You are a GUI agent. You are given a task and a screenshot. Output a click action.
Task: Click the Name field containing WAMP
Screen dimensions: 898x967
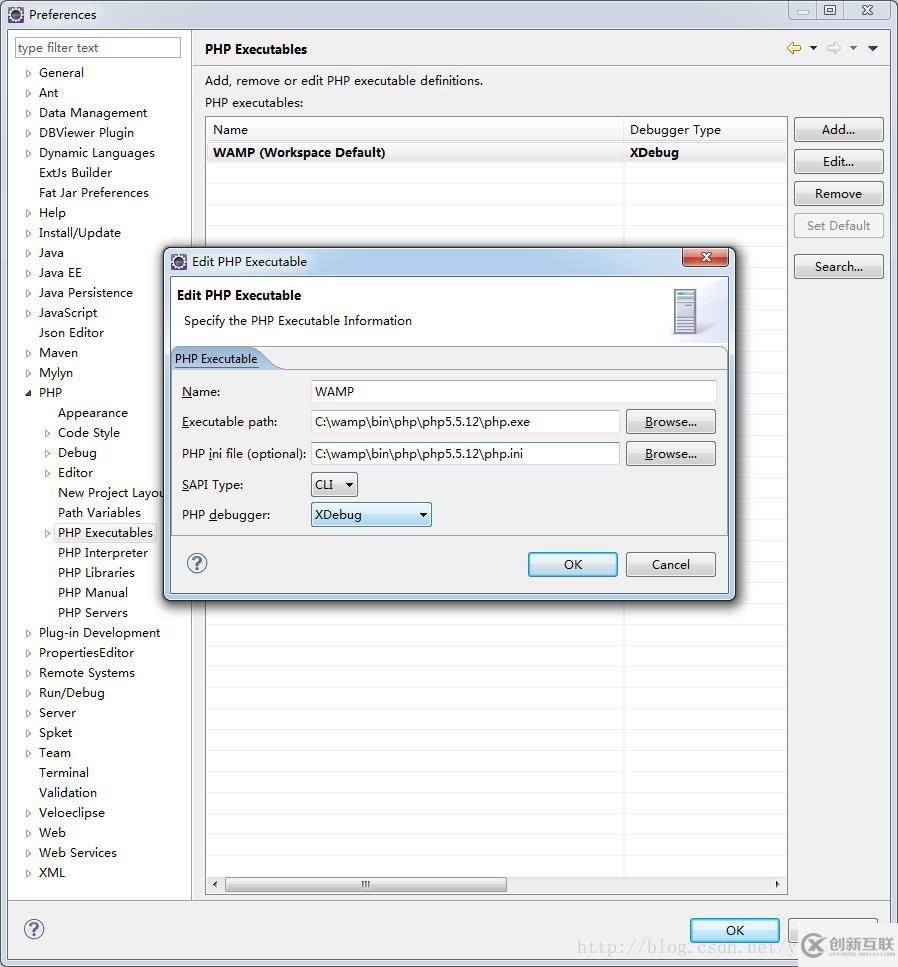pos(514,392)
